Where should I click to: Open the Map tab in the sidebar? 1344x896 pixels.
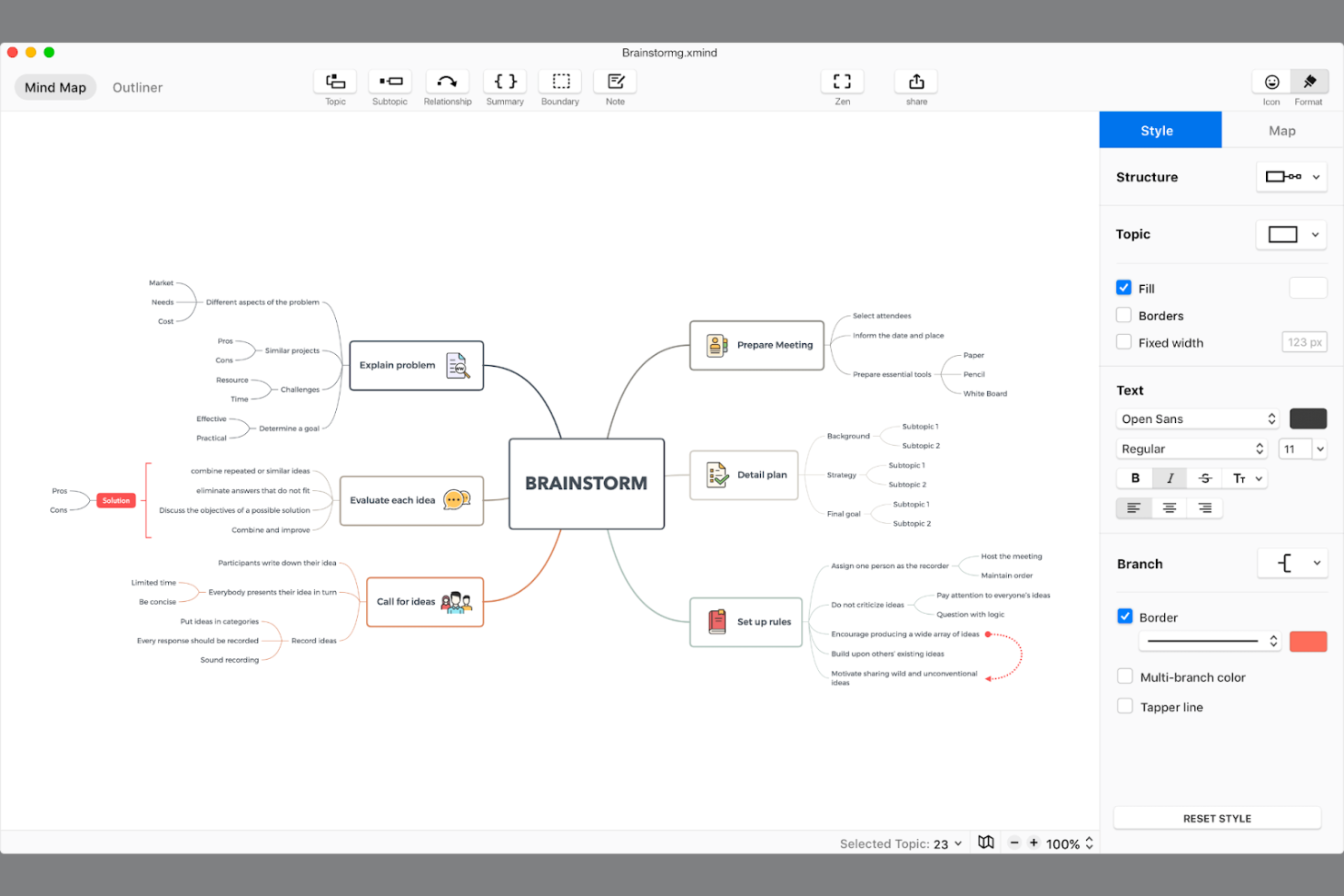1281,130
